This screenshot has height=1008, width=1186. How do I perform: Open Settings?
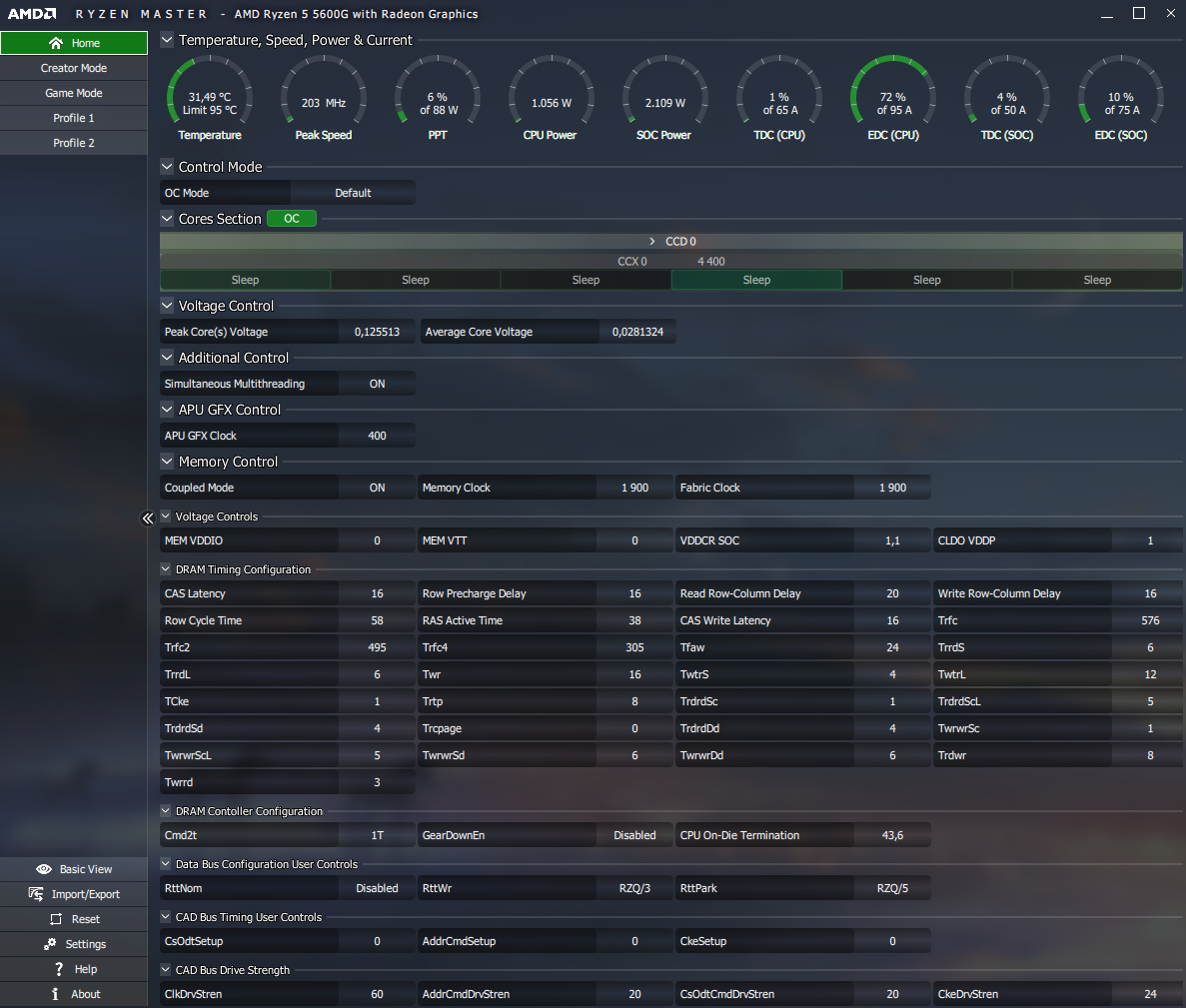tap(74, 944)
